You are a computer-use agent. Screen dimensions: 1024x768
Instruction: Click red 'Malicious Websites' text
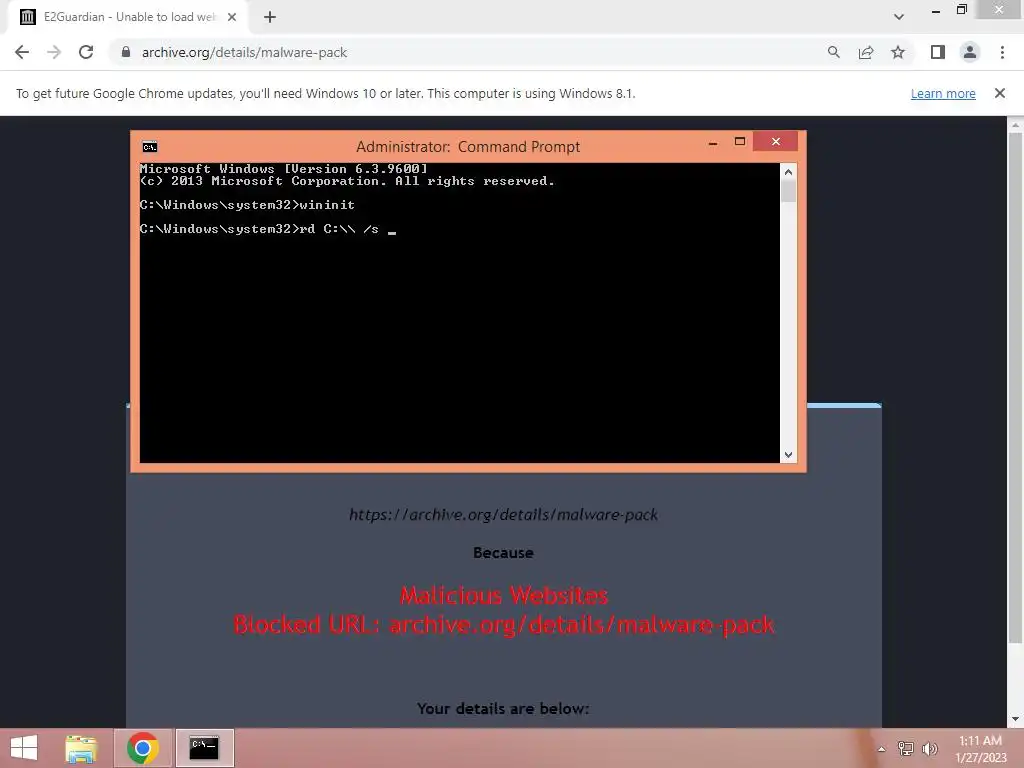pyautogui.click(x=504, y=596)
